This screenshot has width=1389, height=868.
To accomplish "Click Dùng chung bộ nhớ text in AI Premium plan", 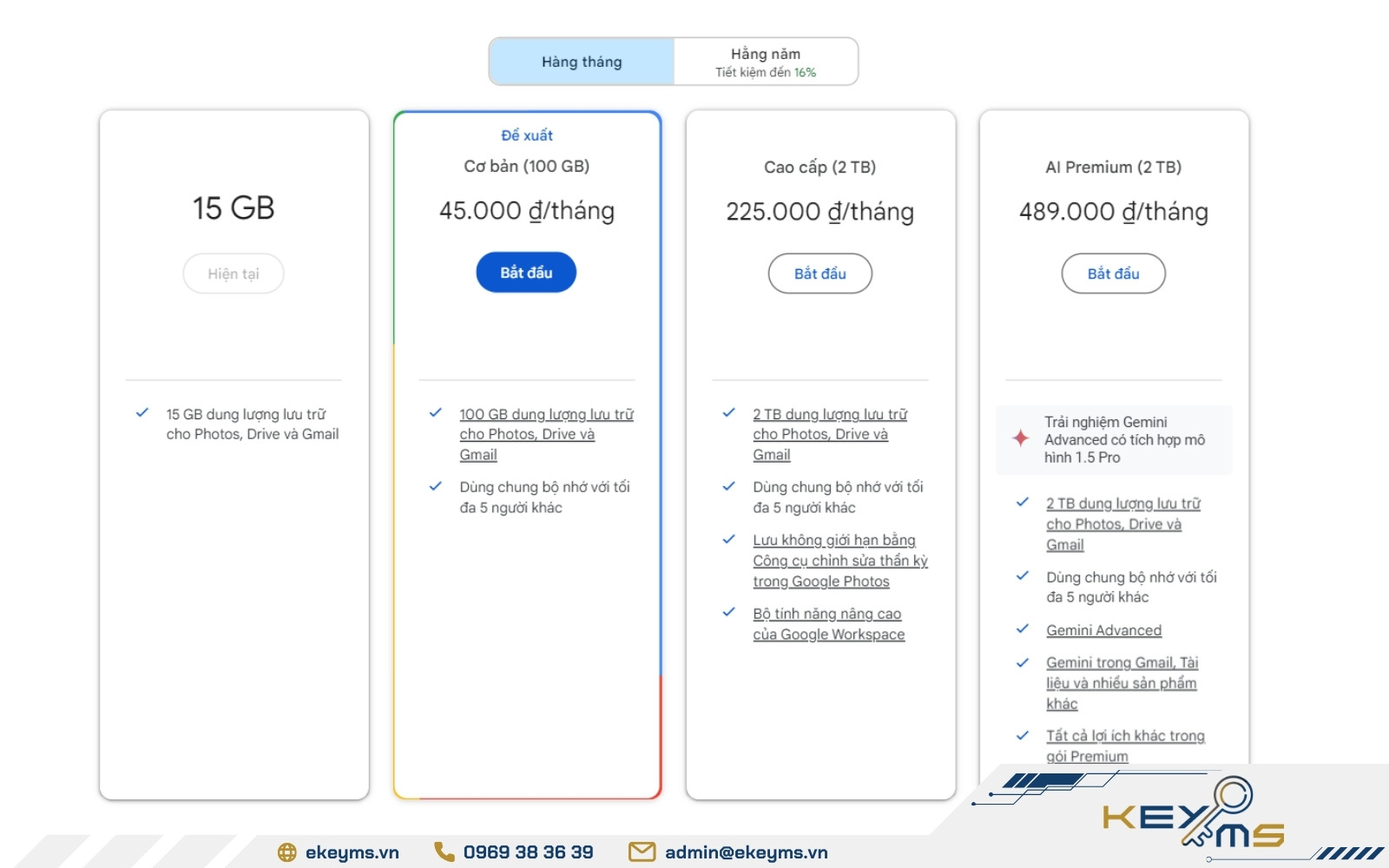I will [1131, 587].
